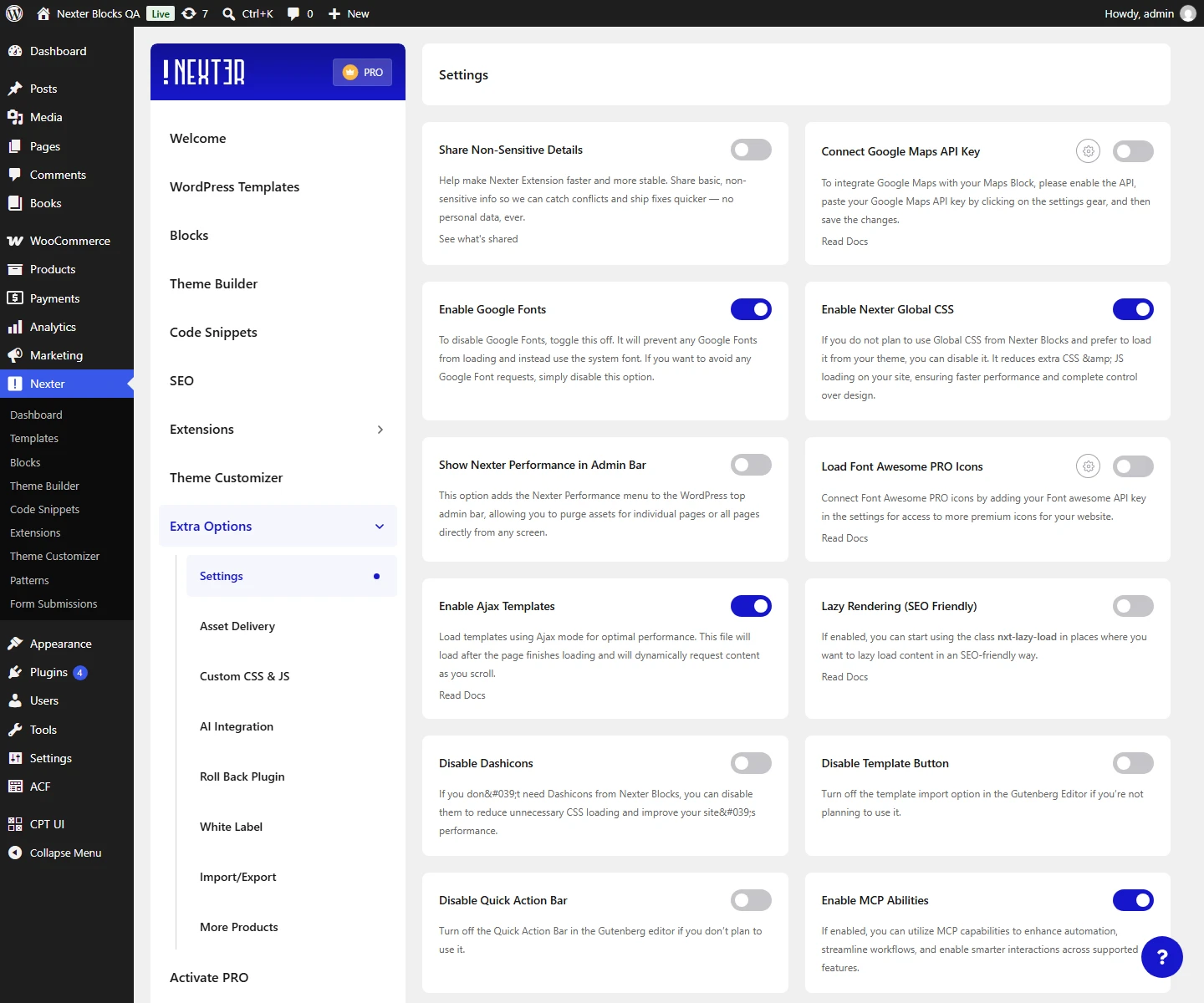Screen dimensions: 1204x1003
Task: Click the Products box icon
Action: click(x=15, y=269)
